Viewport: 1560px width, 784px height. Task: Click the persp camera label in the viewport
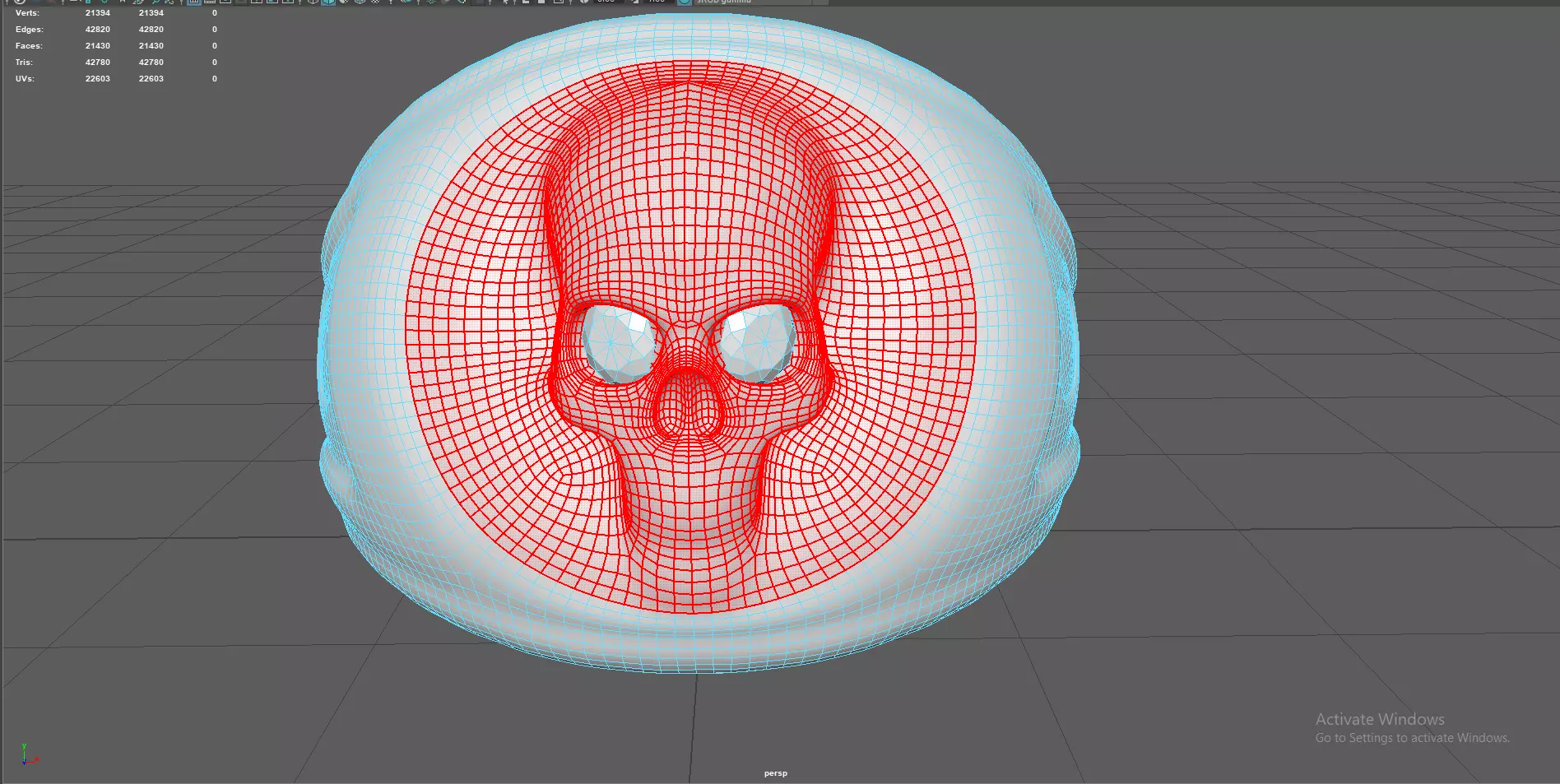click(x=776, y=773)
